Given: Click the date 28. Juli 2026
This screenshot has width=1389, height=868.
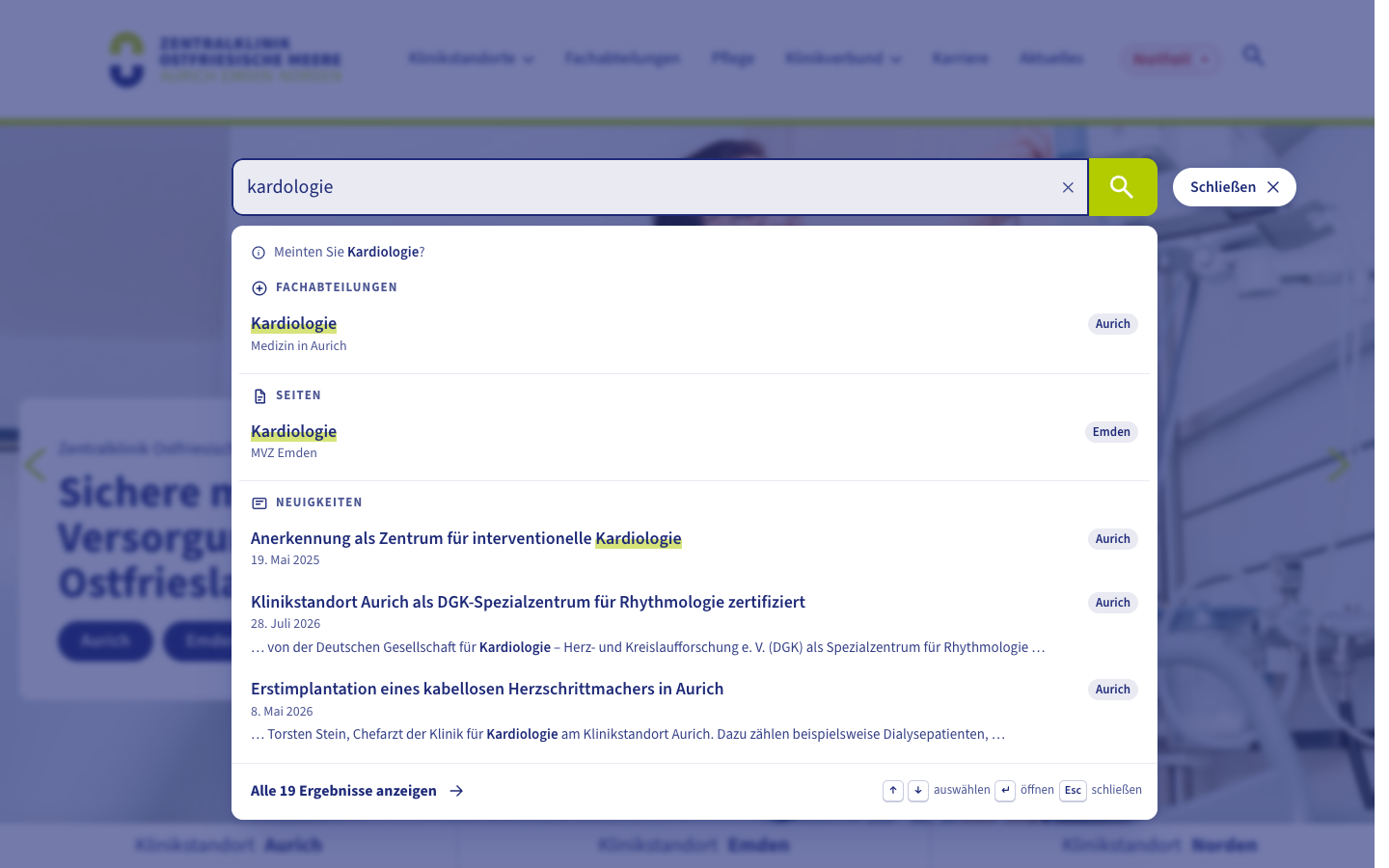Looking at the screenshot, I should point(286,624).
